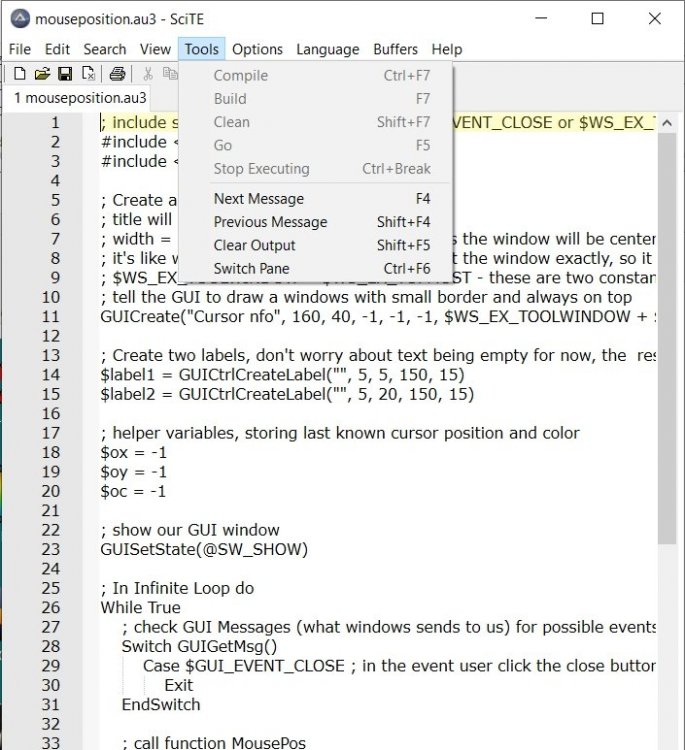
Task: Click the Cut scissors icon
Action: 148,74
